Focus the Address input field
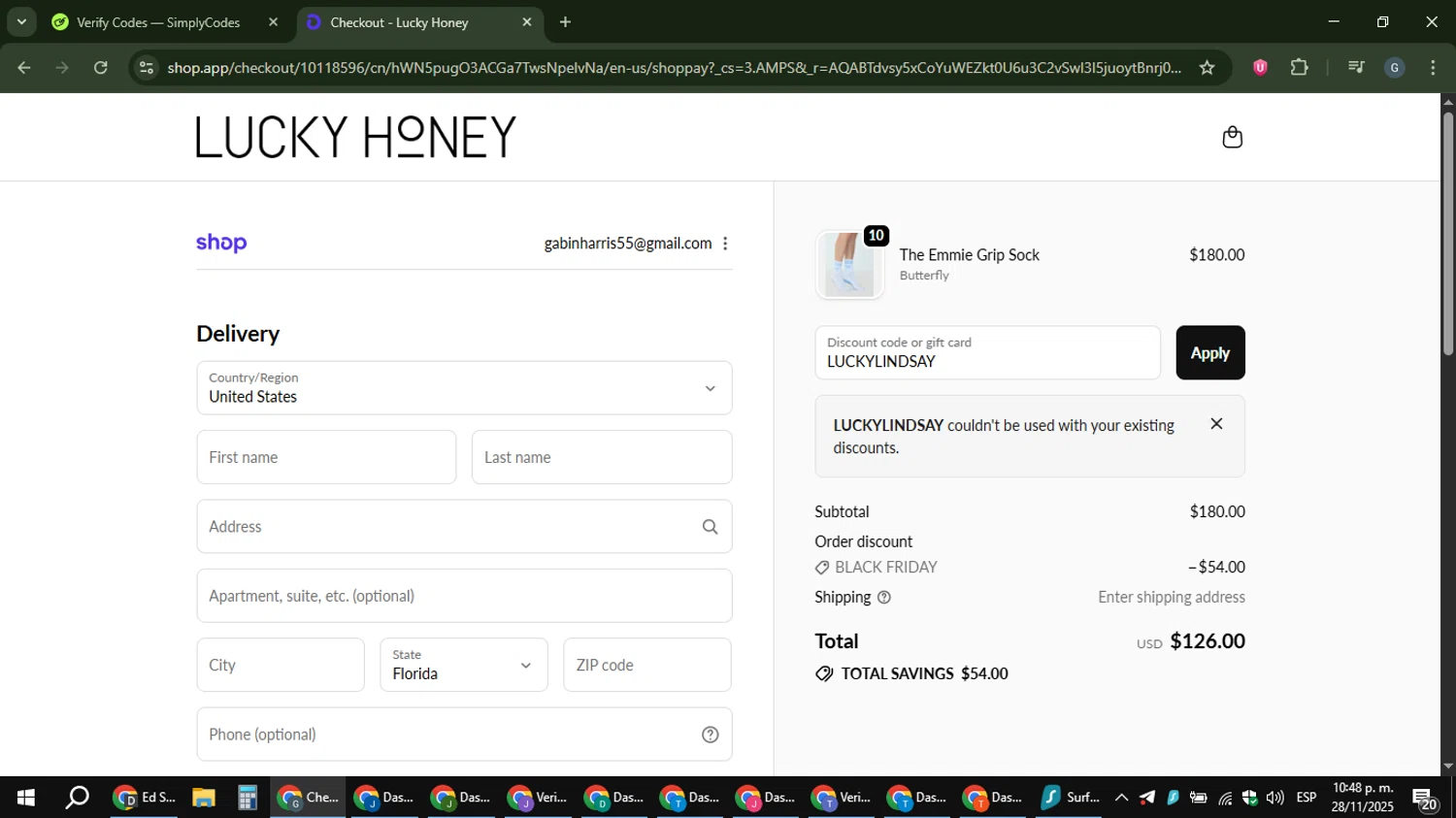This screenshot has width=1456, height=818. coord(464,527)
